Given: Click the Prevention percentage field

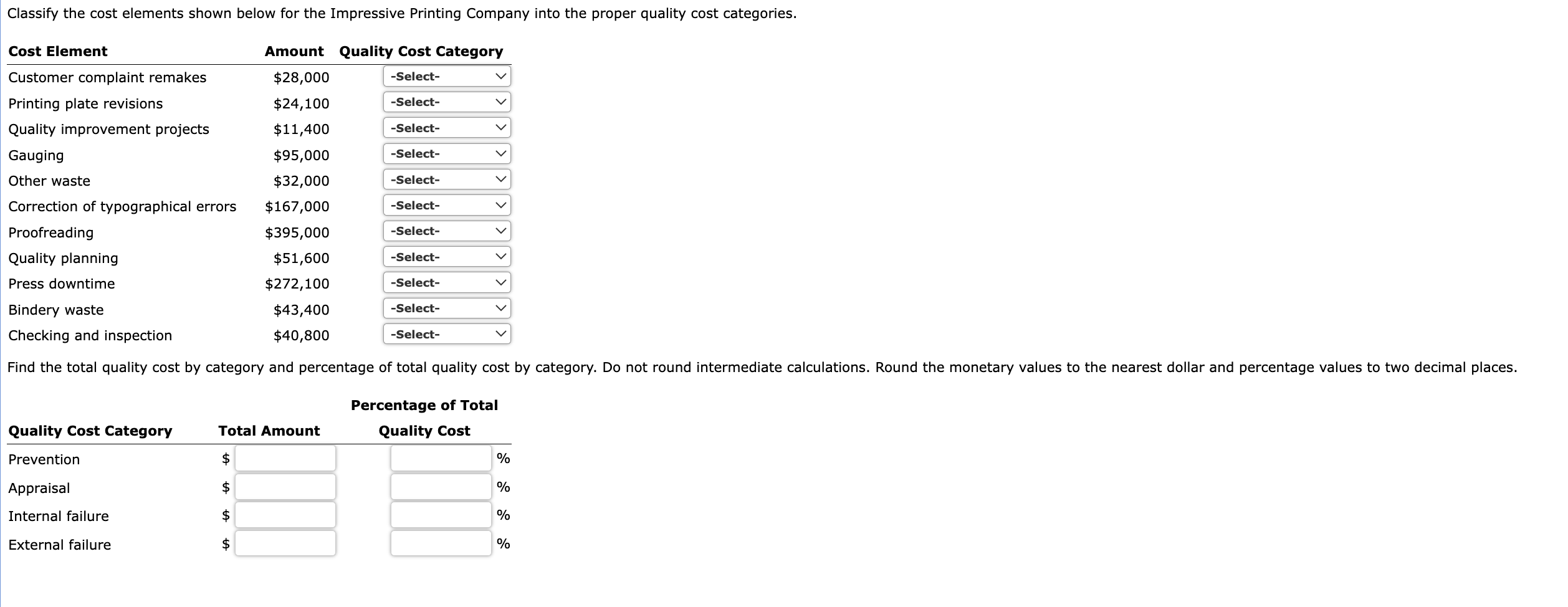Looking at the screenshot, I should [x=440, y=458].
